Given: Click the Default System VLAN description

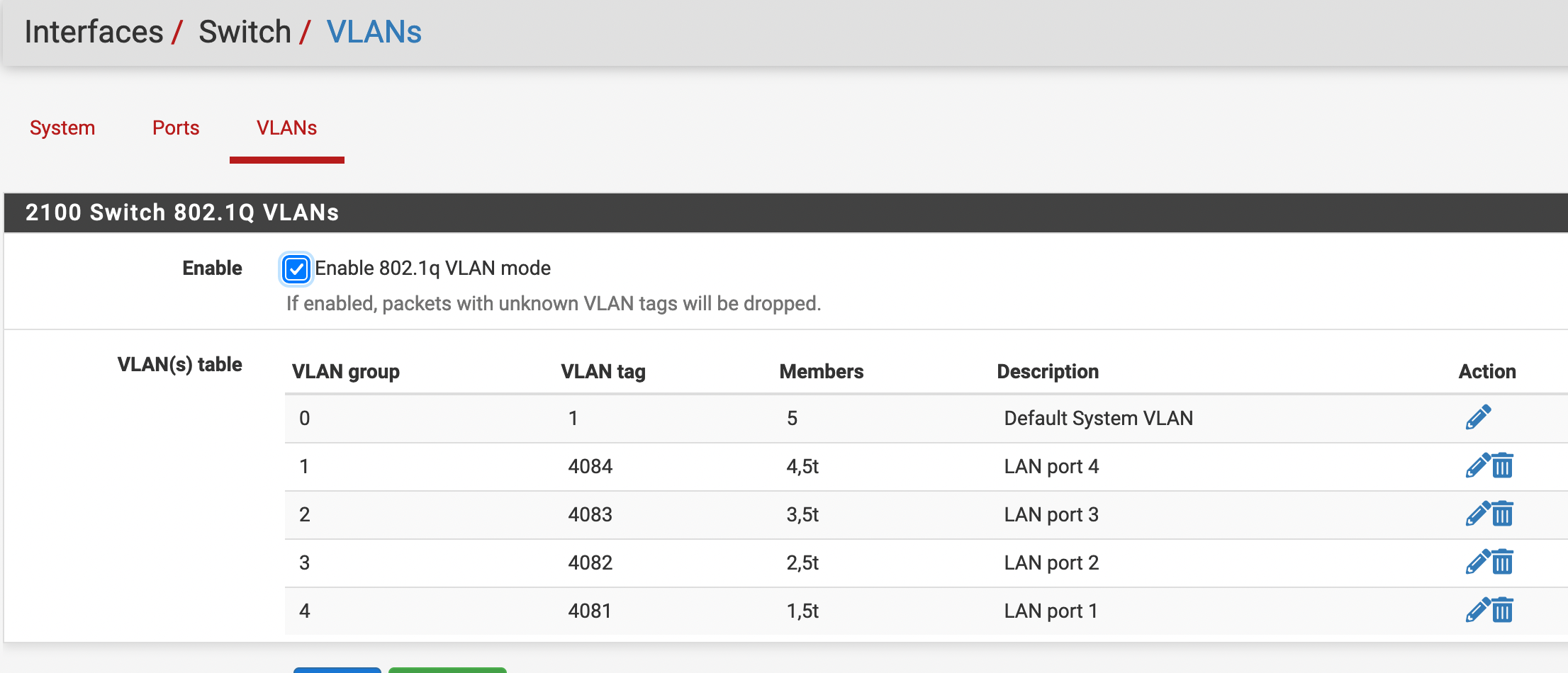Looking at the screenshot, I should pos(1098,419).
